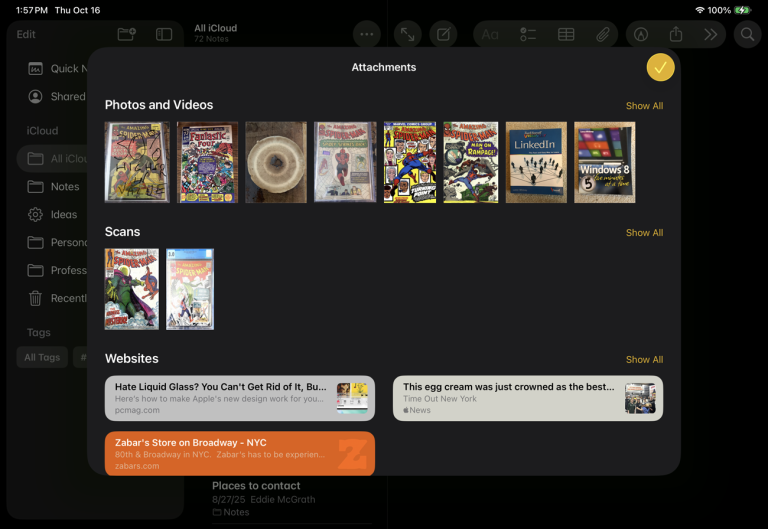
Task: Insert a table using table icon
Action: [566, 34]
